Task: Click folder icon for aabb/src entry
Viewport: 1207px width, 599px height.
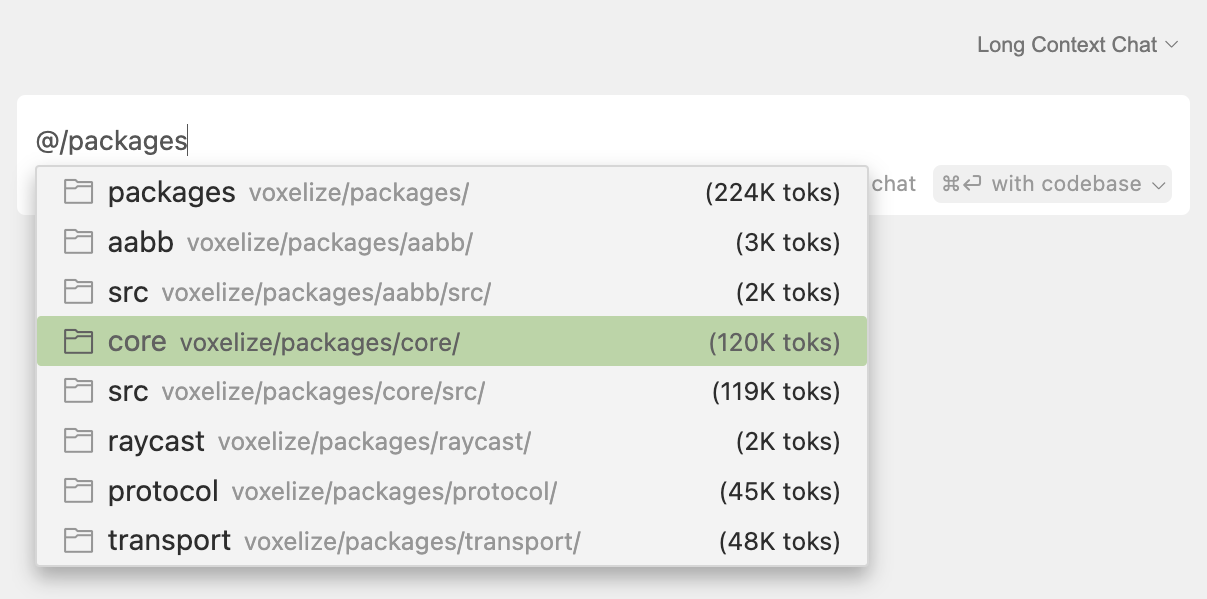Action: tap(78, 292)
